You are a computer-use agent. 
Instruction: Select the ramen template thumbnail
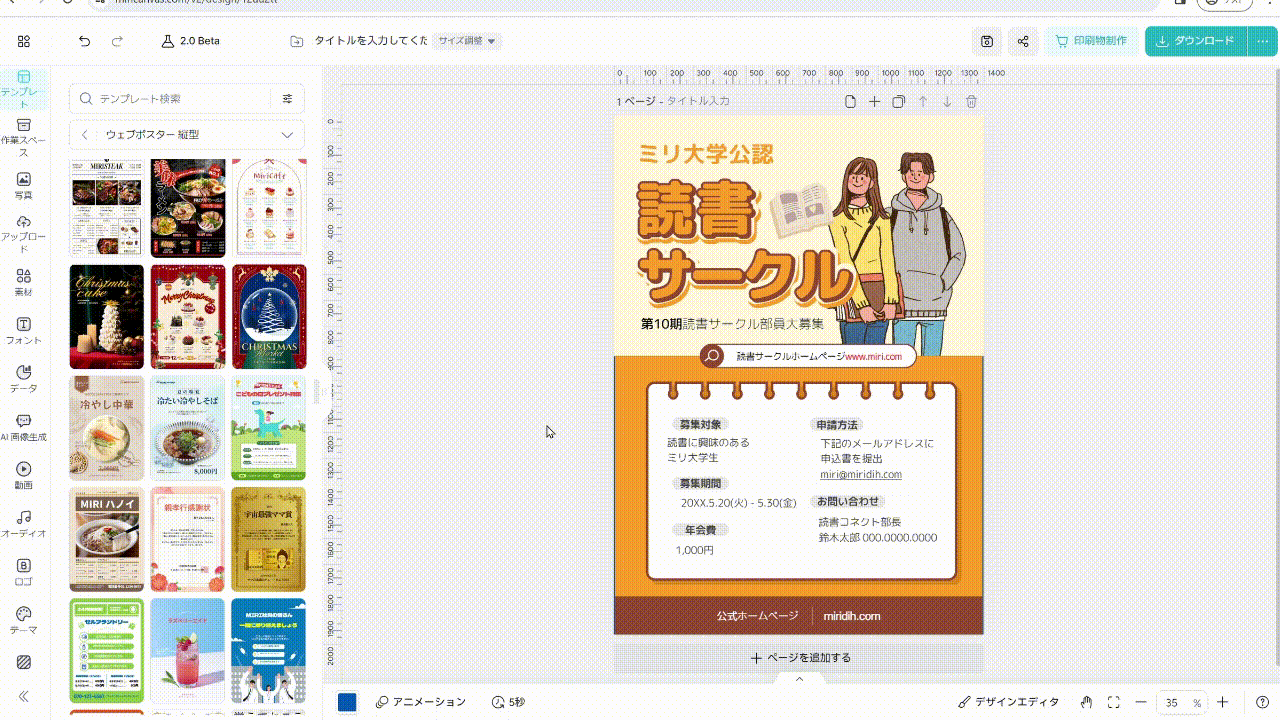pos(188,207)
